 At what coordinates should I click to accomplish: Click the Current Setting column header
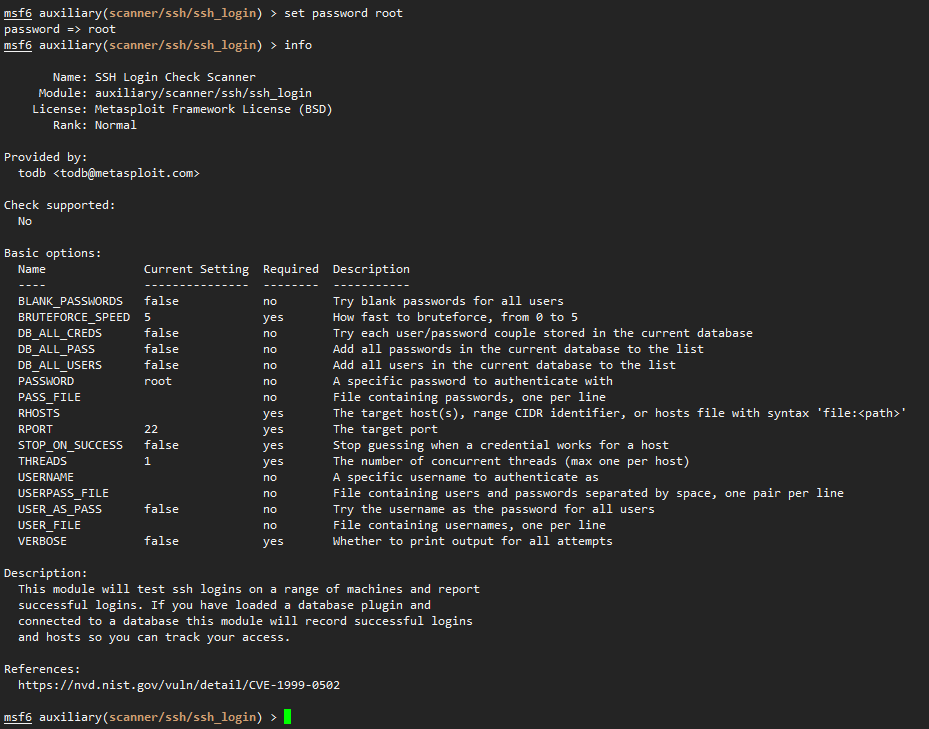point(196,269)
